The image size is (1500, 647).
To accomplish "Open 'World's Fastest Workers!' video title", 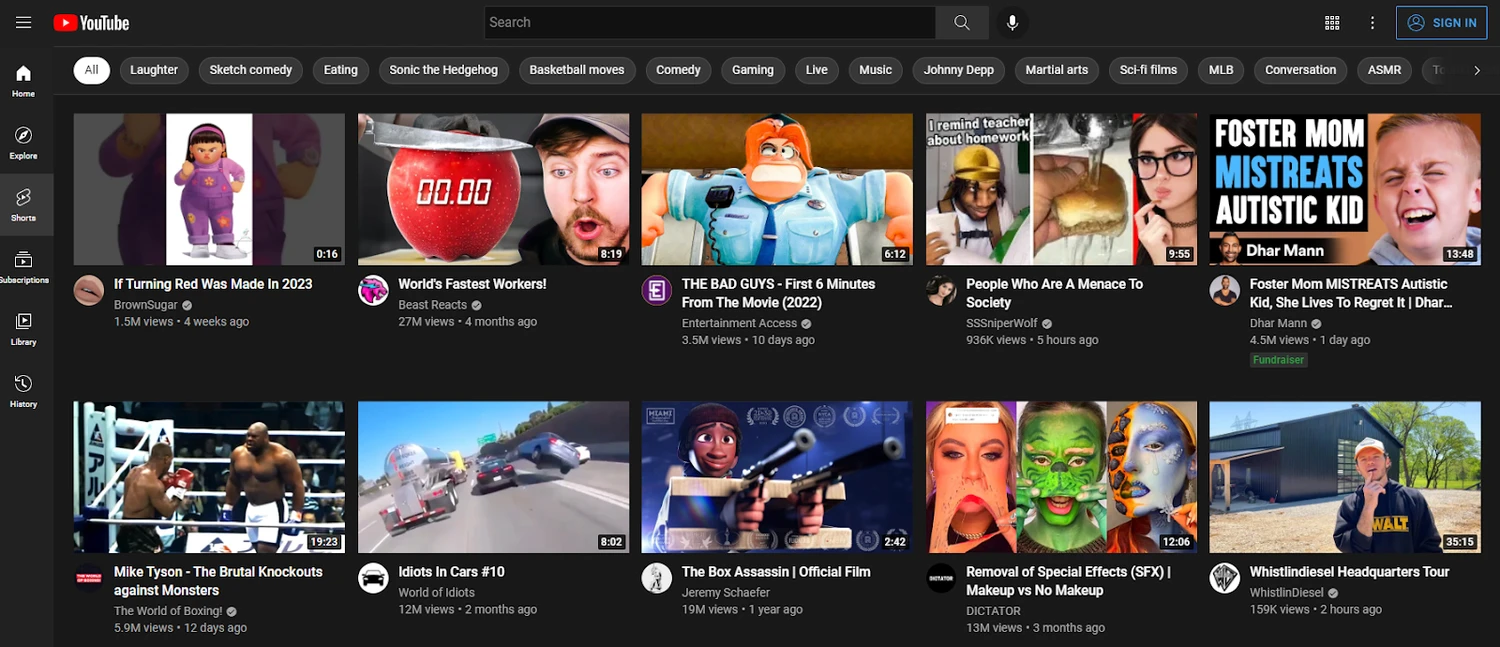I will [472, 284].
